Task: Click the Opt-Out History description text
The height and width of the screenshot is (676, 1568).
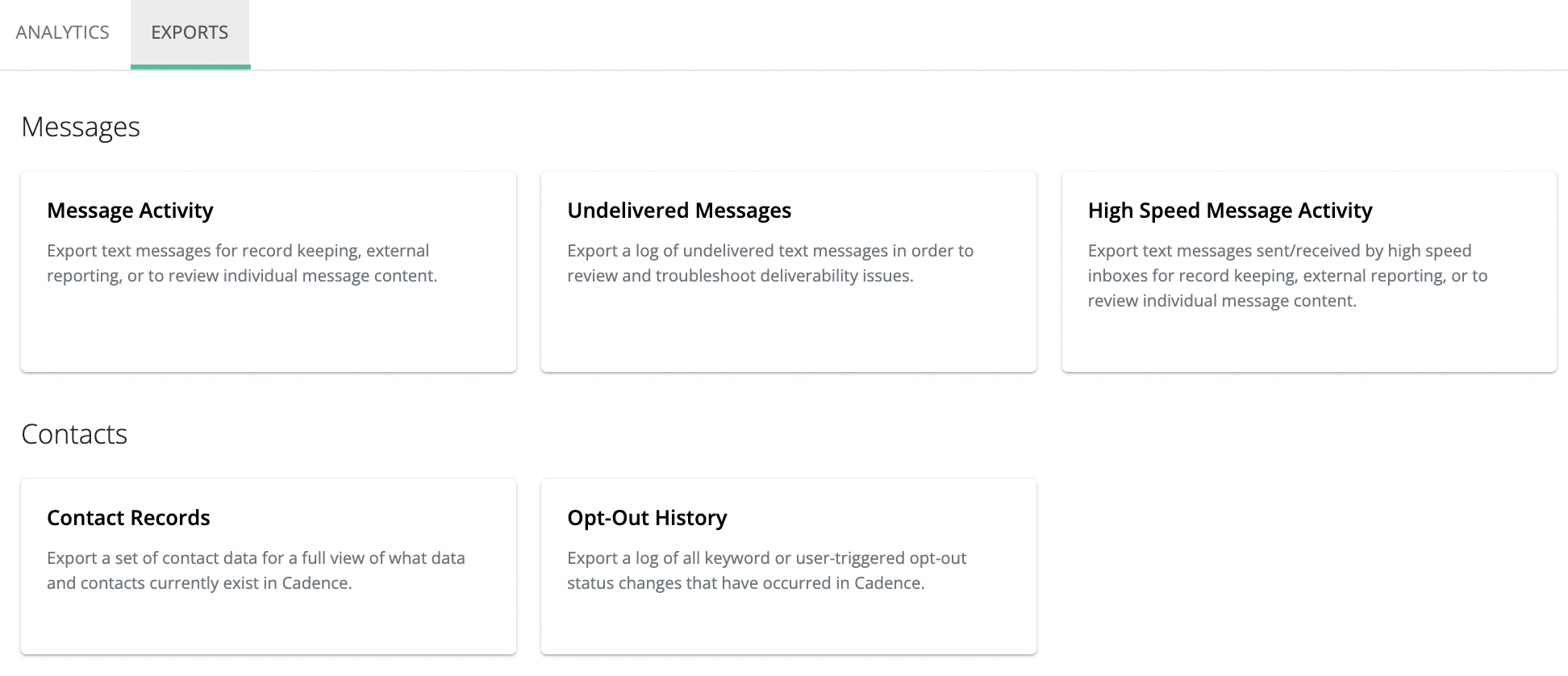Action: (x=766, y=570)
